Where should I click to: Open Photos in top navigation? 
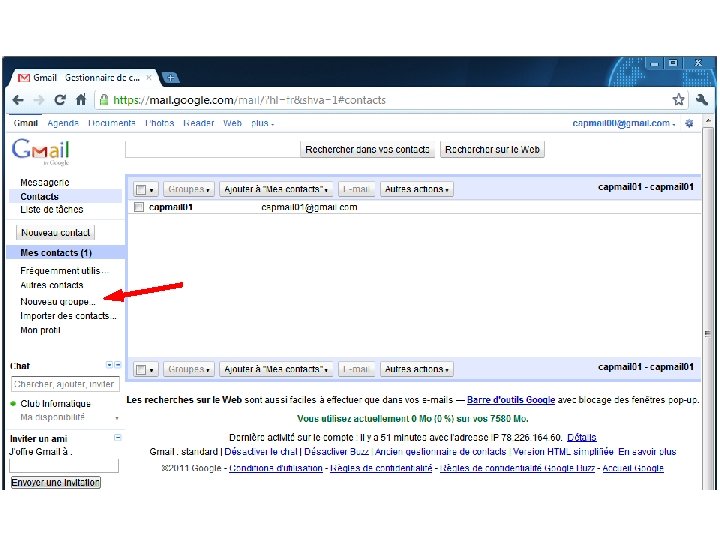click(159, 123)
